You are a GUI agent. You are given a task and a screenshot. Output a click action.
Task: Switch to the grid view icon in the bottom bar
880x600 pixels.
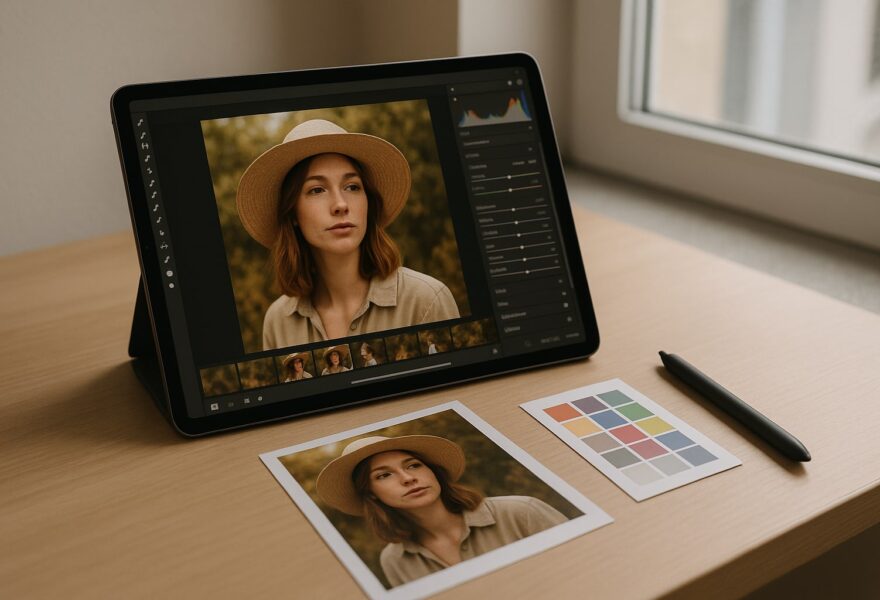(x=246, y=401)
